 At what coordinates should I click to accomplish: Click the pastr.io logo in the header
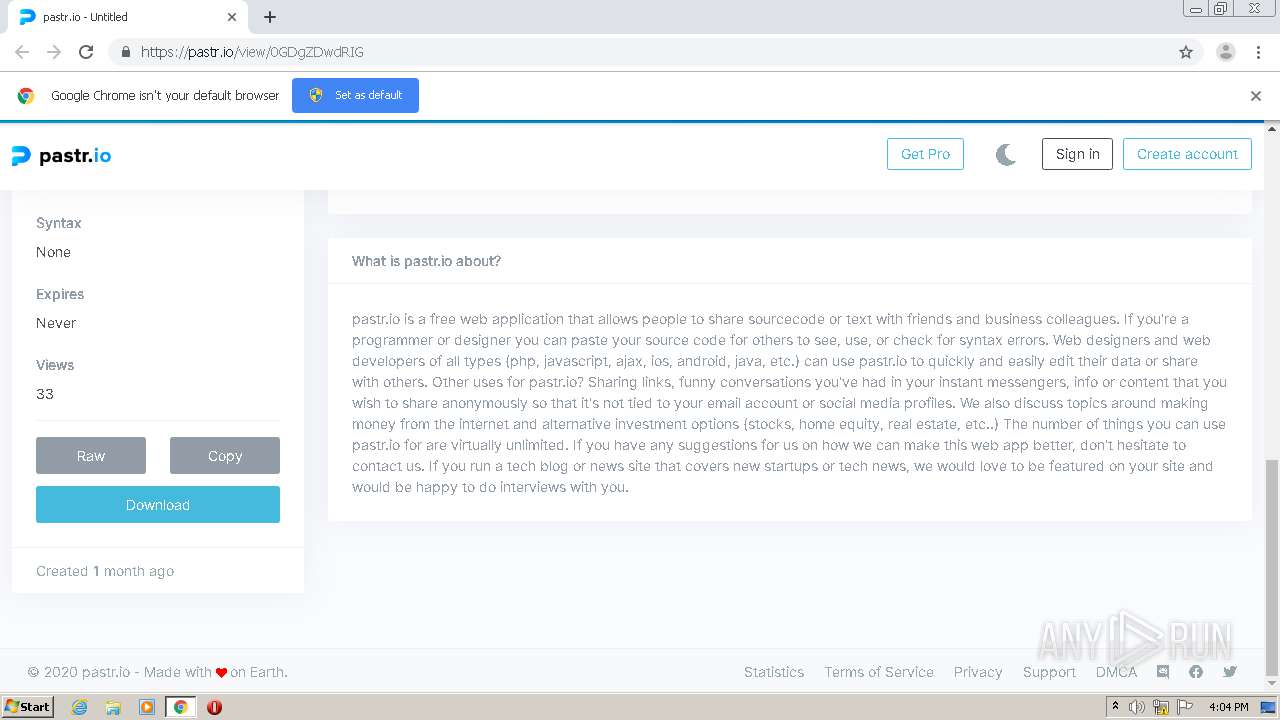point(61,155)
